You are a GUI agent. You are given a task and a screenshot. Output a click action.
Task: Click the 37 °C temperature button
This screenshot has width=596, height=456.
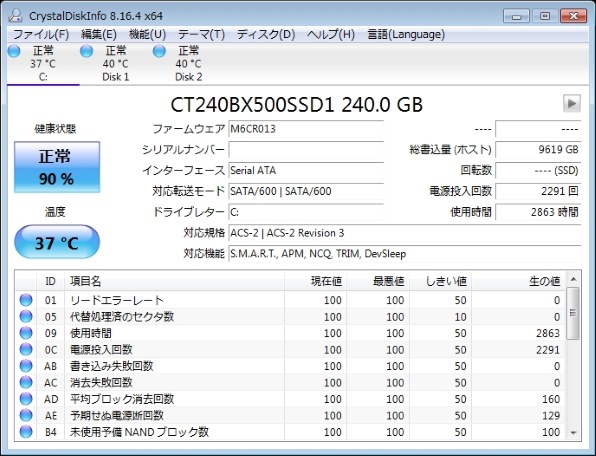point(57,242)
